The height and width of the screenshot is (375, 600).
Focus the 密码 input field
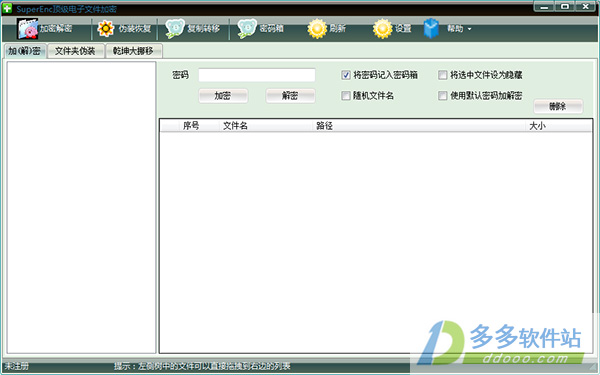tap(257, 75)
